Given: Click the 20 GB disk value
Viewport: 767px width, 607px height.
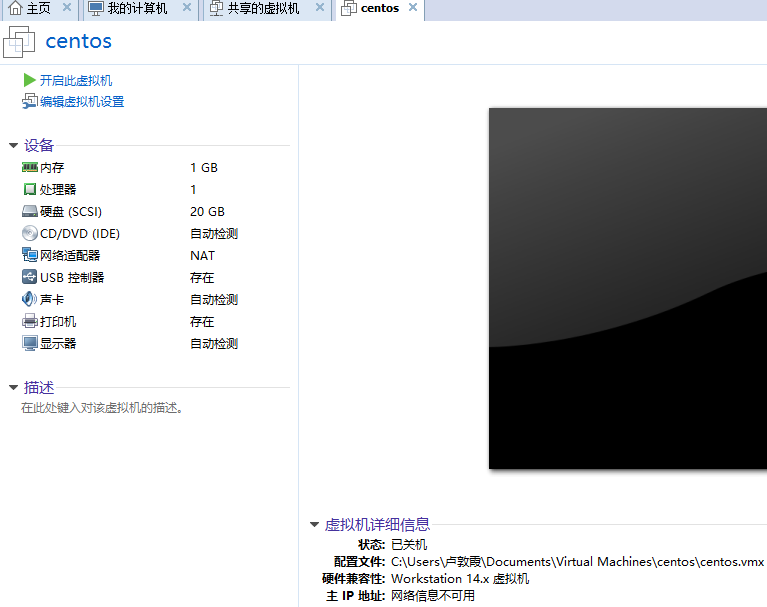Looking at the screenshot, I should 207,211.
